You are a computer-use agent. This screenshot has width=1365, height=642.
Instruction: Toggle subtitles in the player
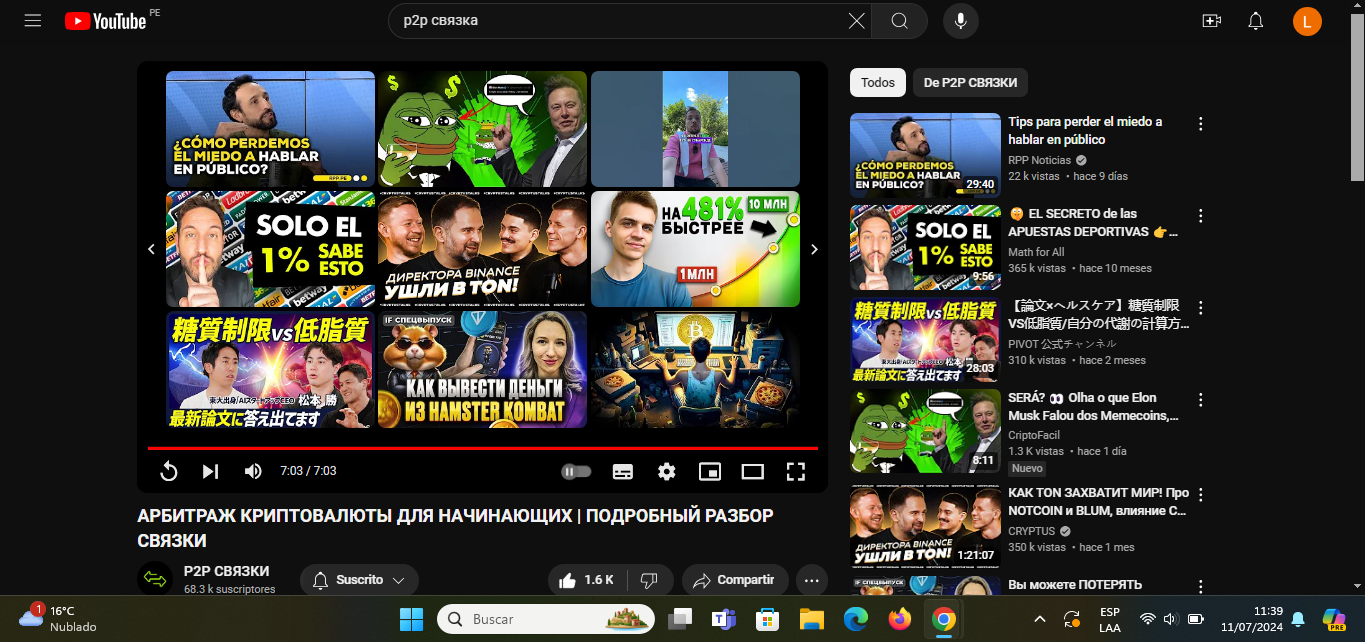click(x=622, y=471)
